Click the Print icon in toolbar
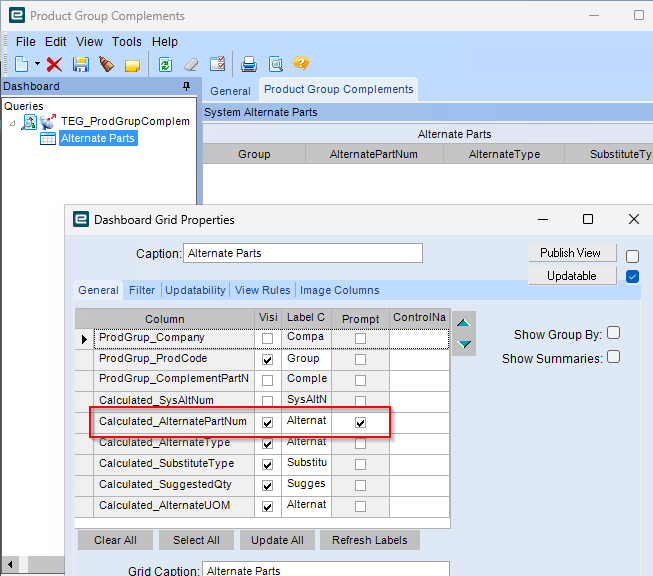 (249, 64)
